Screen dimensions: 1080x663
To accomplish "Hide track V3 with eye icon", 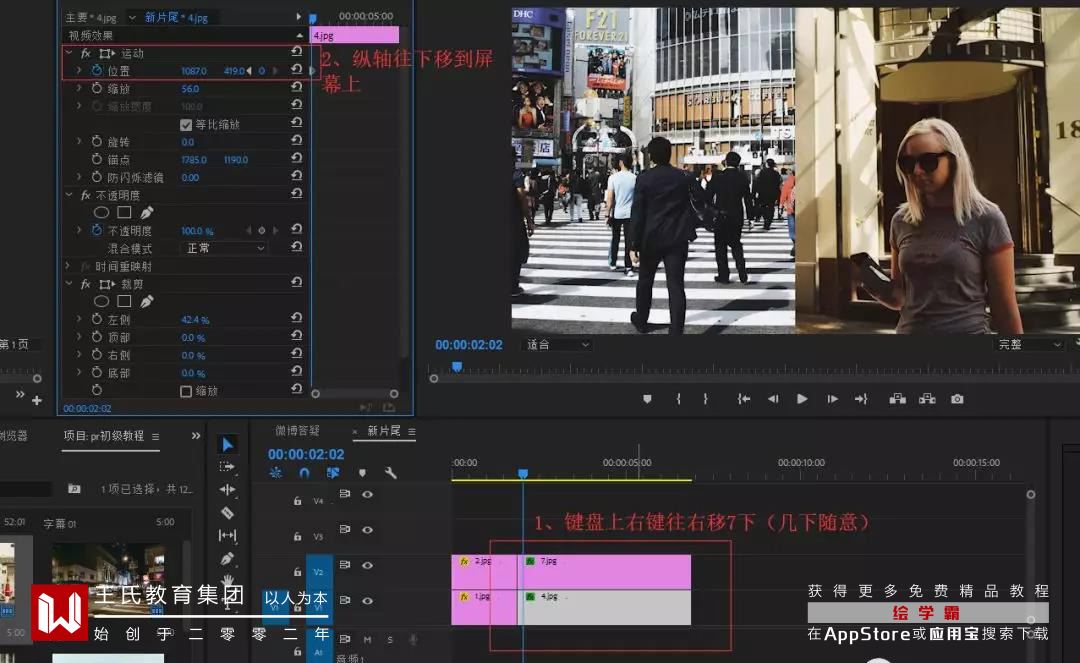I will click(368, 529).
